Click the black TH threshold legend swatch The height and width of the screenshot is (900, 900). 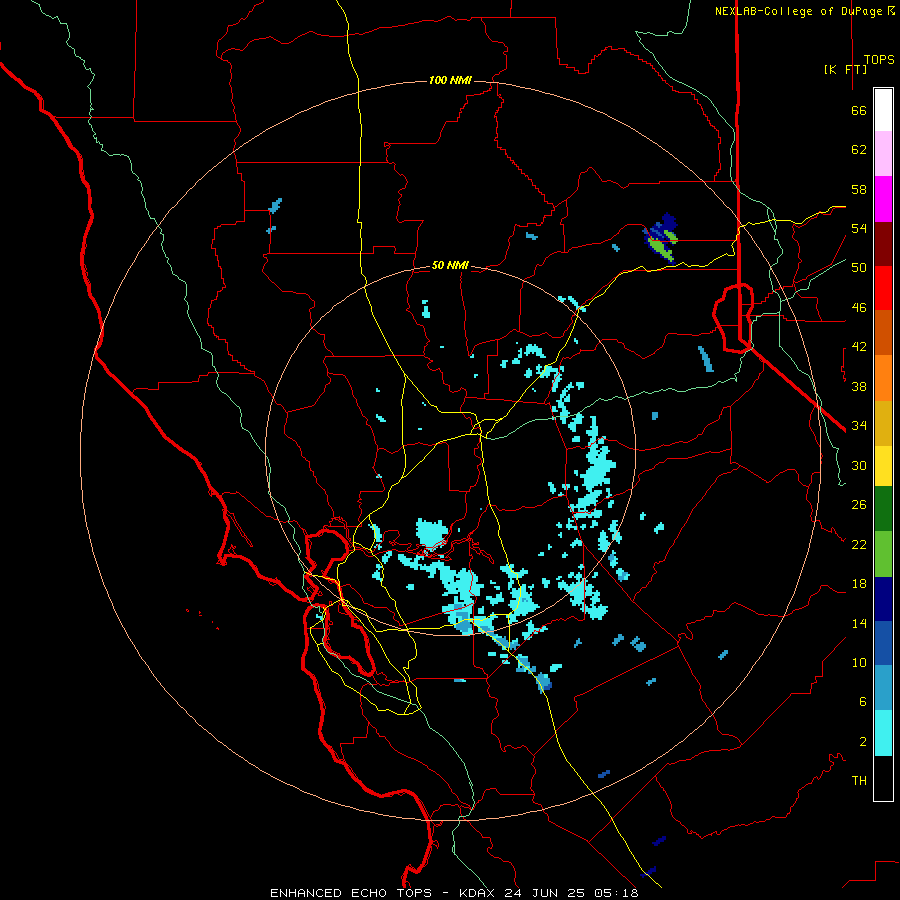tap(883, 778)
